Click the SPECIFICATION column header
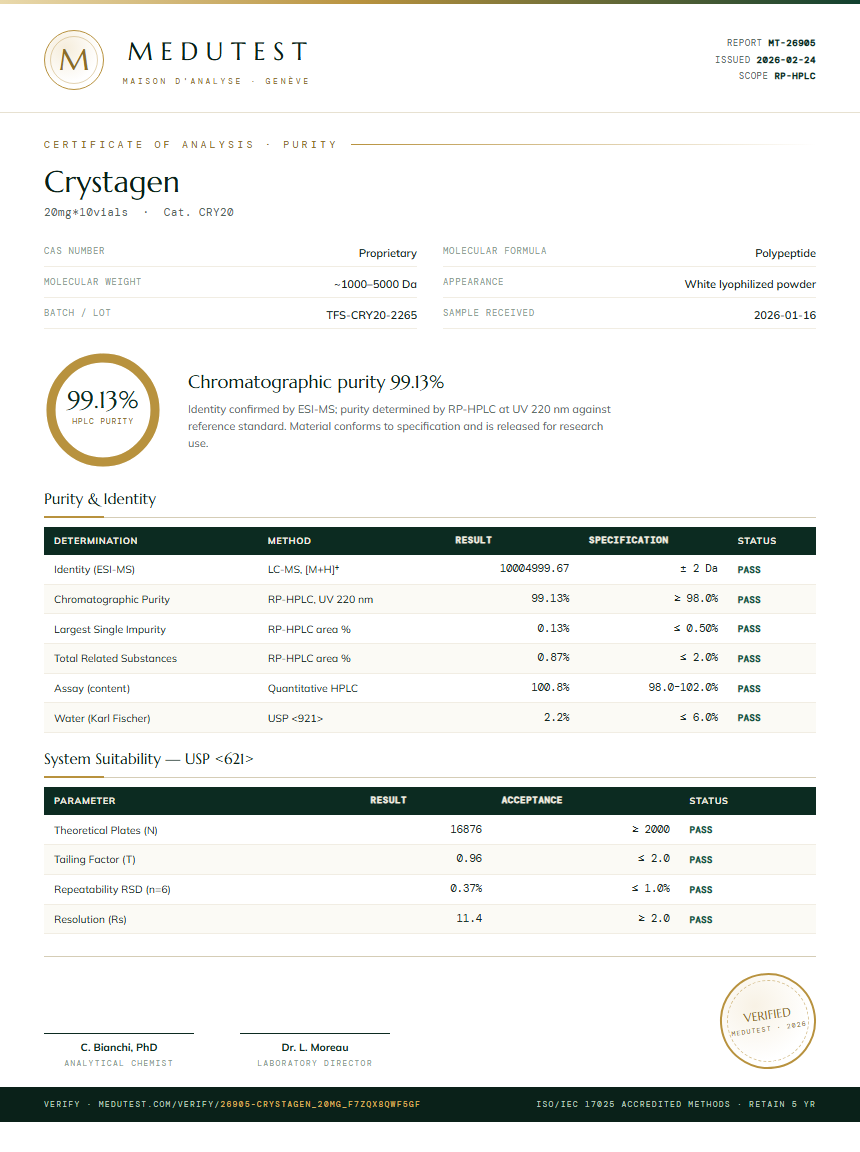860x1152 pixels. tap(629, 540)
